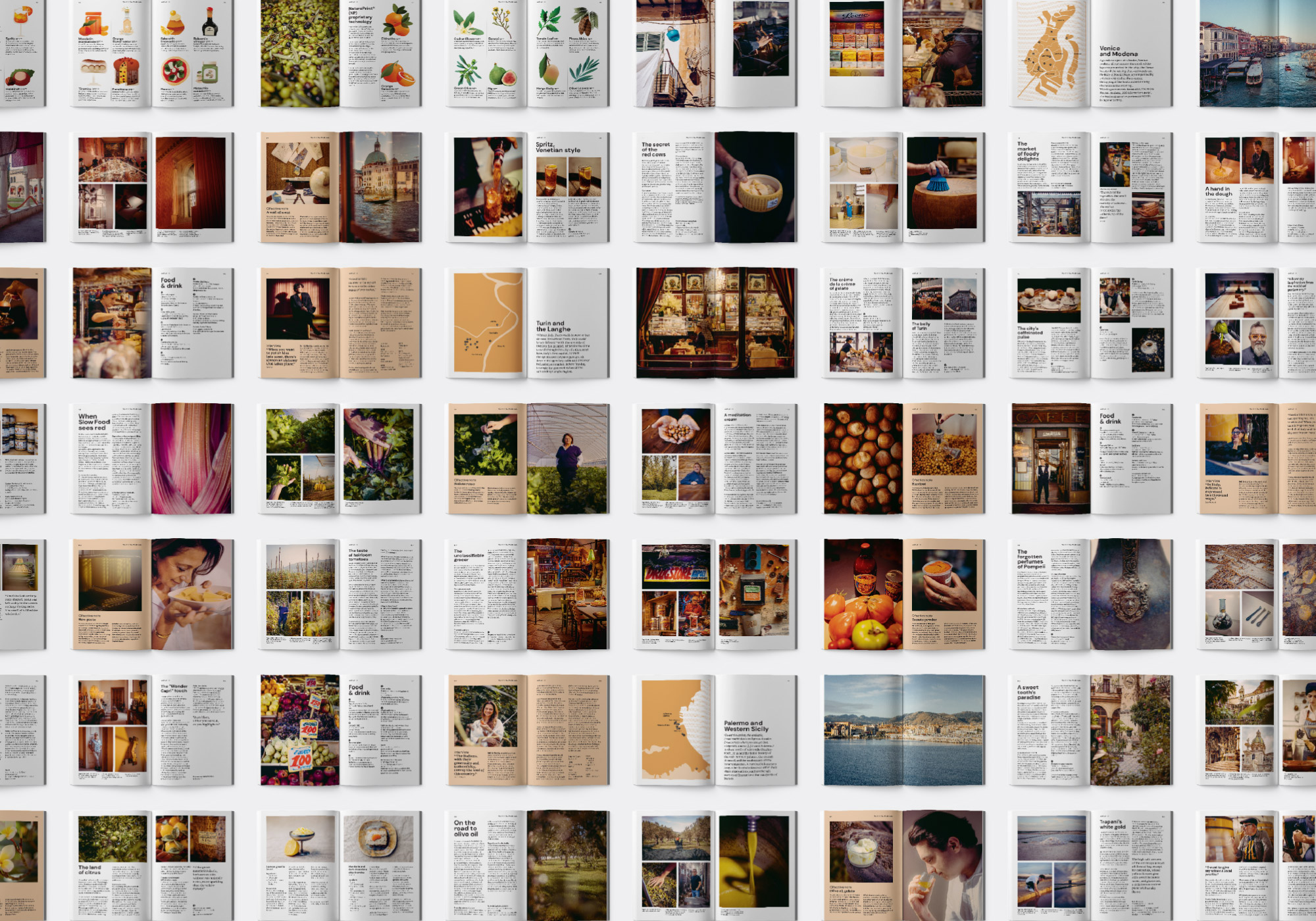Select the woman smelling pasta bowl photo
The image size is (1316, 921).
point(192,595)
